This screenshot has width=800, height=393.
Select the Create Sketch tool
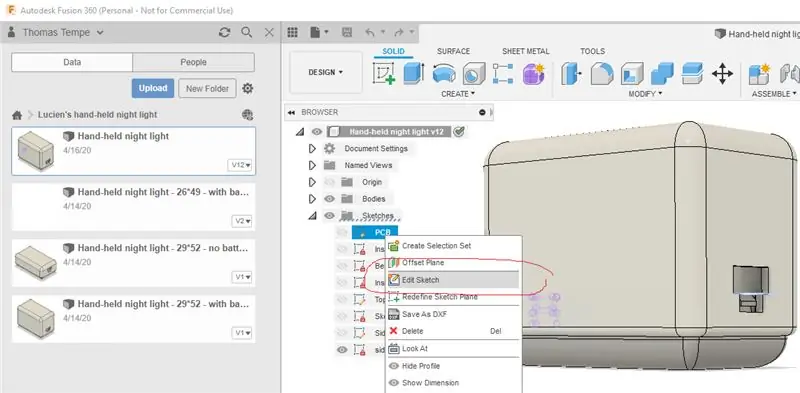click(384, 73)
